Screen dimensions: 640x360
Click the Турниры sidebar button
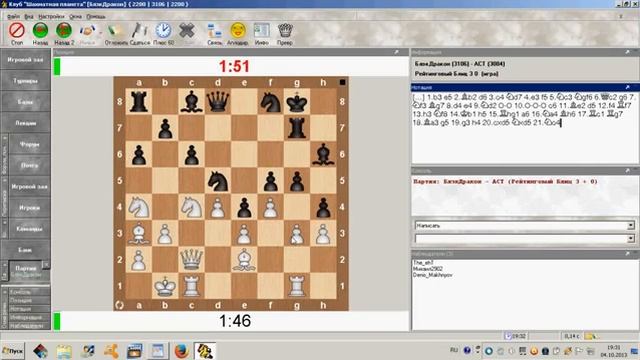25,81
